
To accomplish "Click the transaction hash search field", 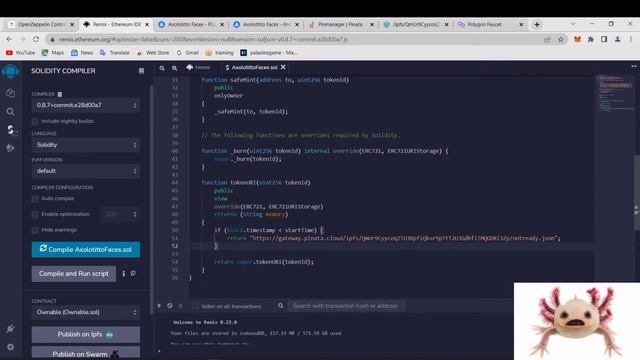I will [x=347, y=306].
